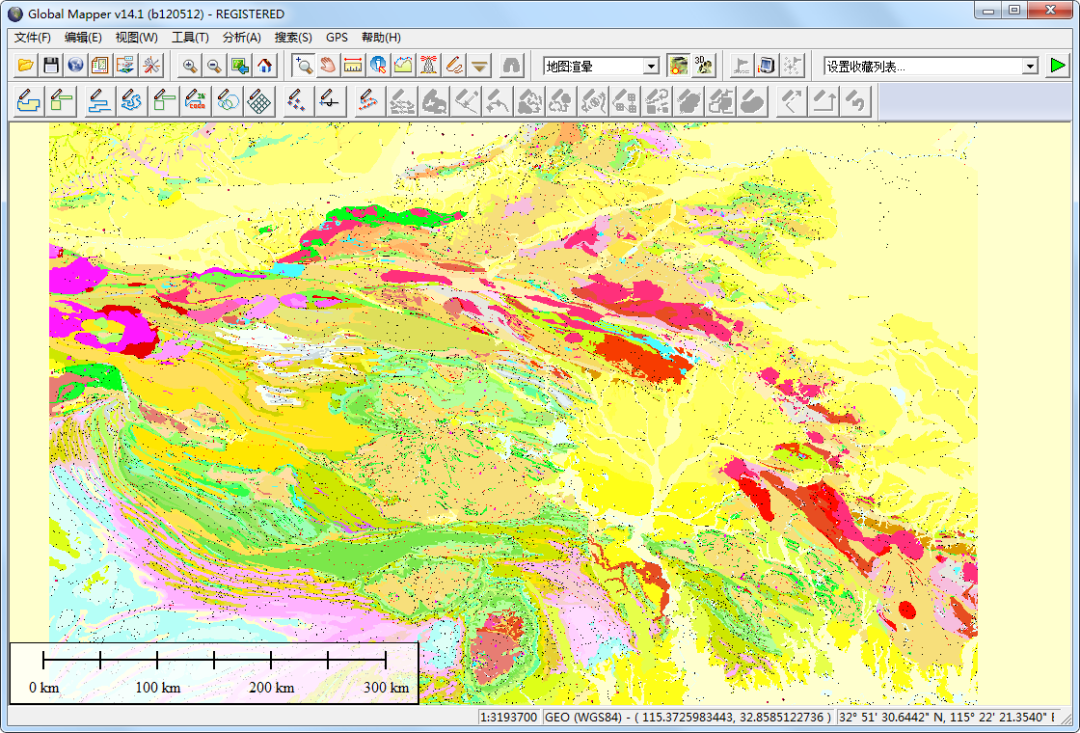Select the Path Profile tool
This screenshot has height=733, width=1080.
[x=403, y=66]
